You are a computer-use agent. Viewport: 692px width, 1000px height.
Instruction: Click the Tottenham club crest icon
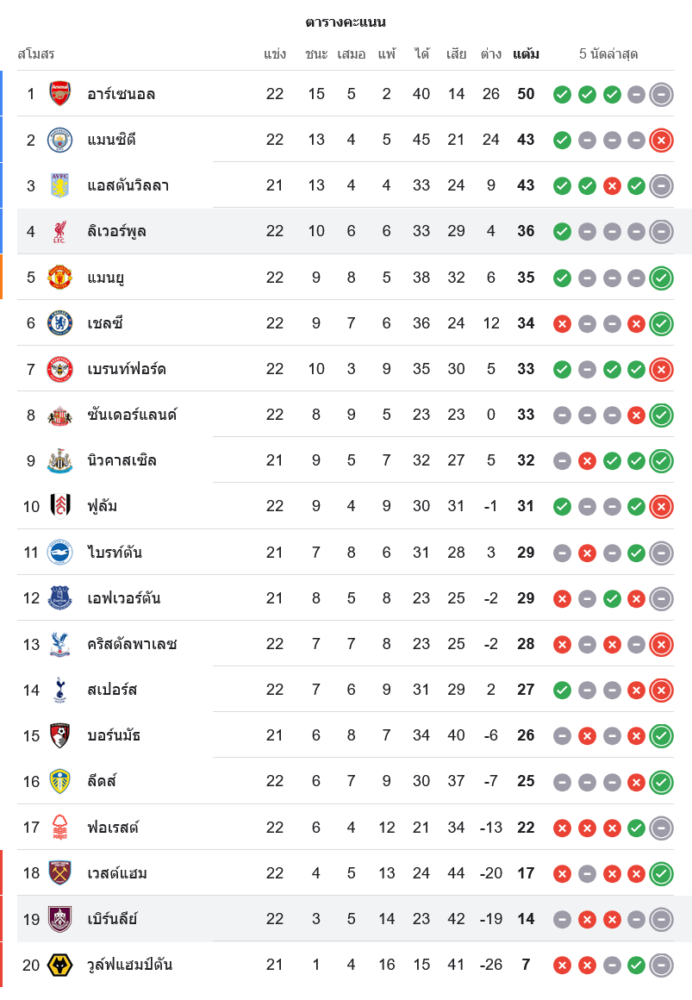tap(60, 690)
